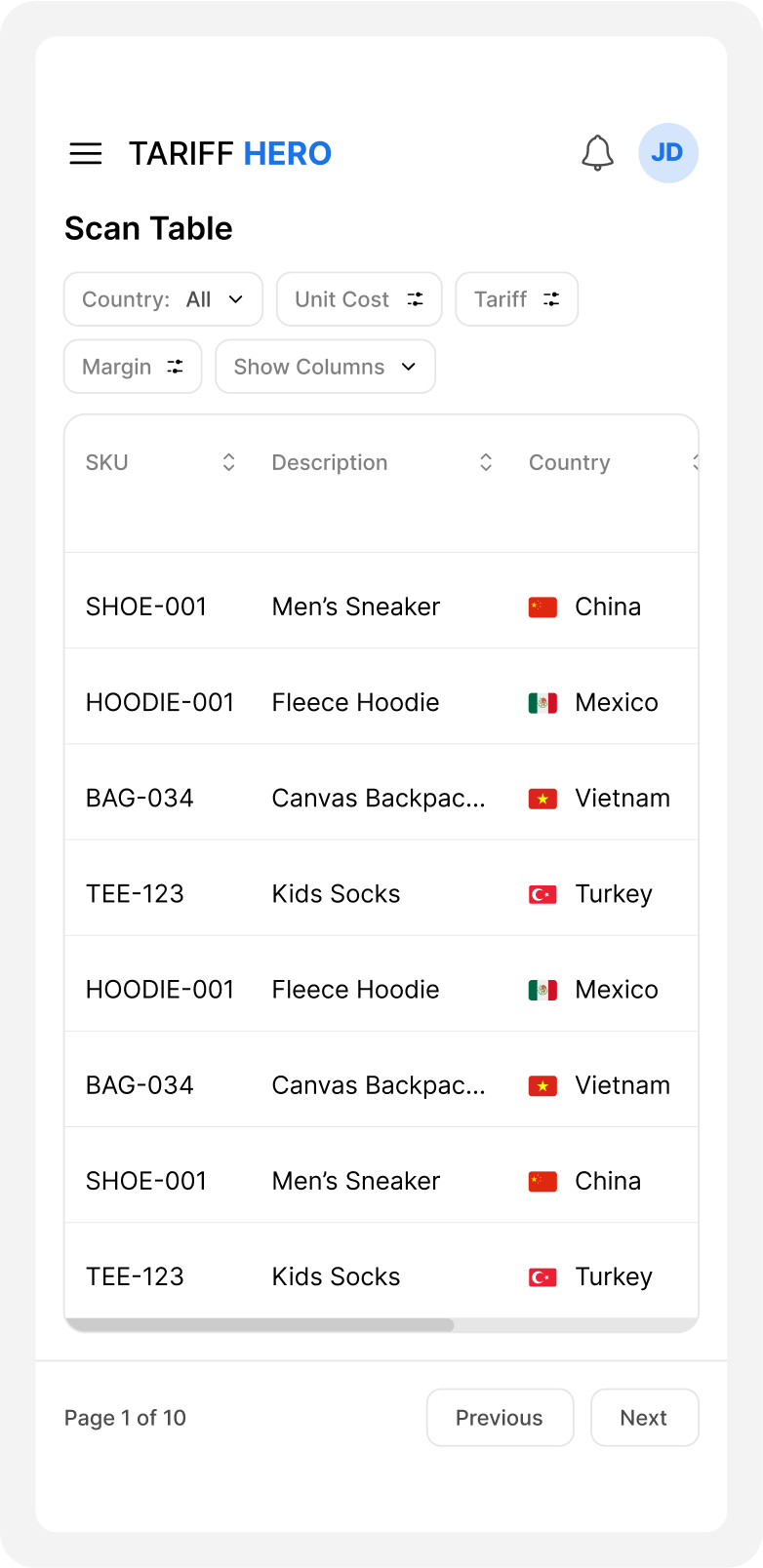The image size is (763, 1568).
Task: Click the Country column header
Action: (570, 462)
